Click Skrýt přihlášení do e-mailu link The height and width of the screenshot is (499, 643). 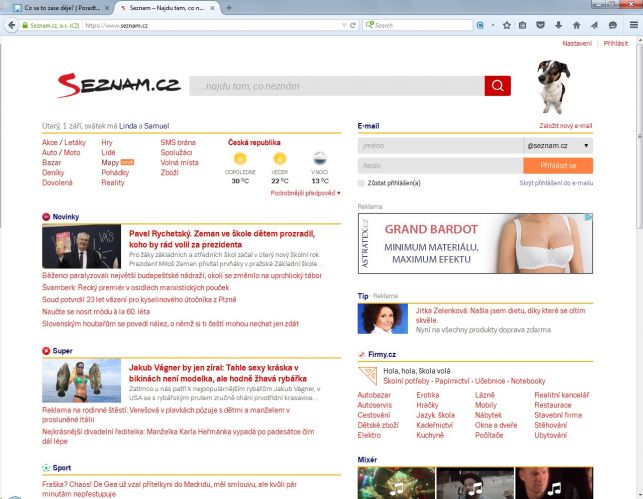pos(556,183)
